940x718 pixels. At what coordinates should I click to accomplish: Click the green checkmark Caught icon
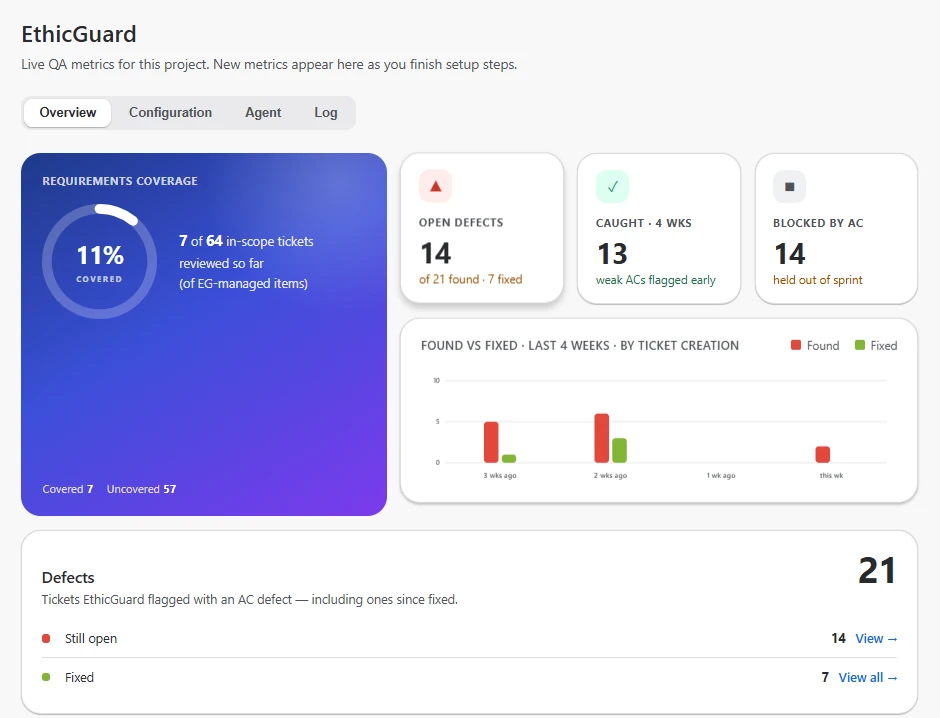[x=612, y=186]
